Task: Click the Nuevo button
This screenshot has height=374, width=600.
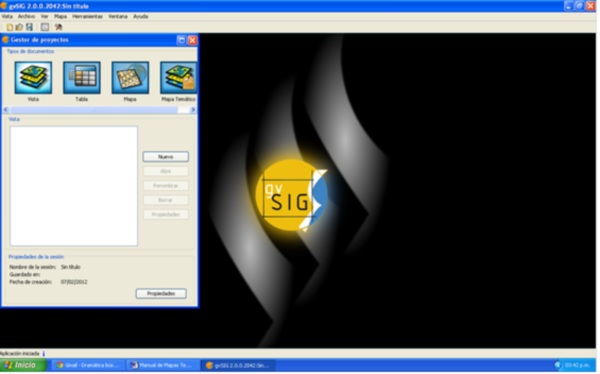Action: [166, 157]
